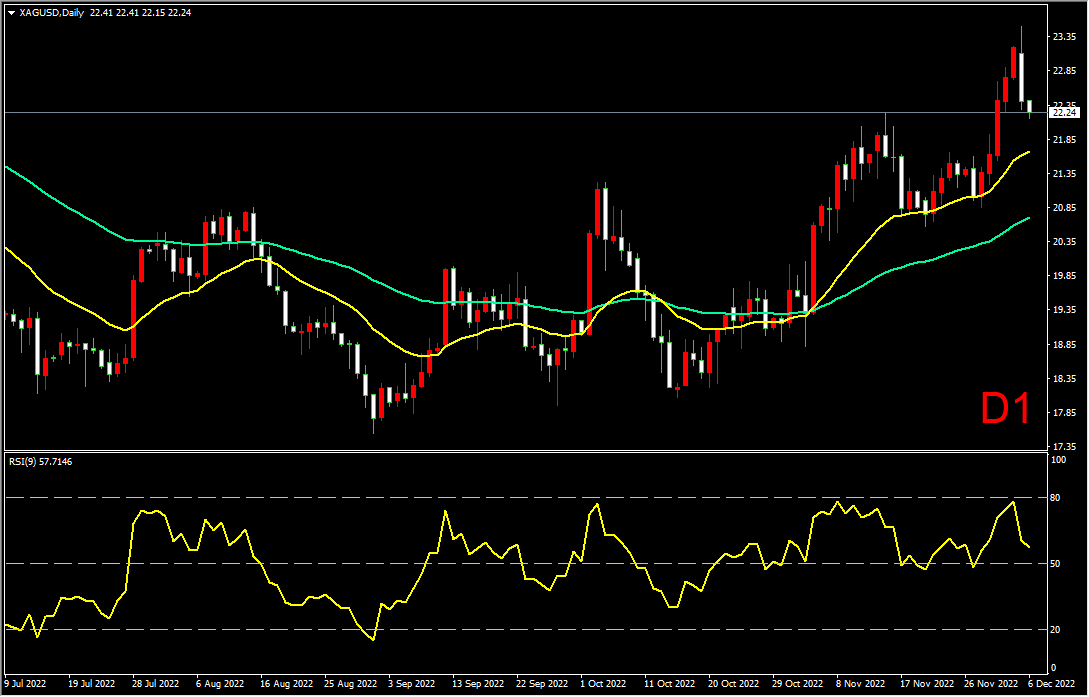Click the 22.85 price axis label
The height and width of the screenshot is (697, 1089).
pos(1065,71)
